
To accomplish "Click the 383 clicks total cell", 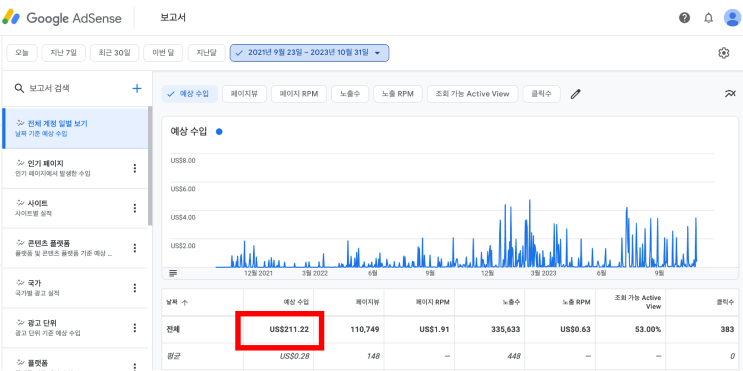I will [x=727, y=329].
